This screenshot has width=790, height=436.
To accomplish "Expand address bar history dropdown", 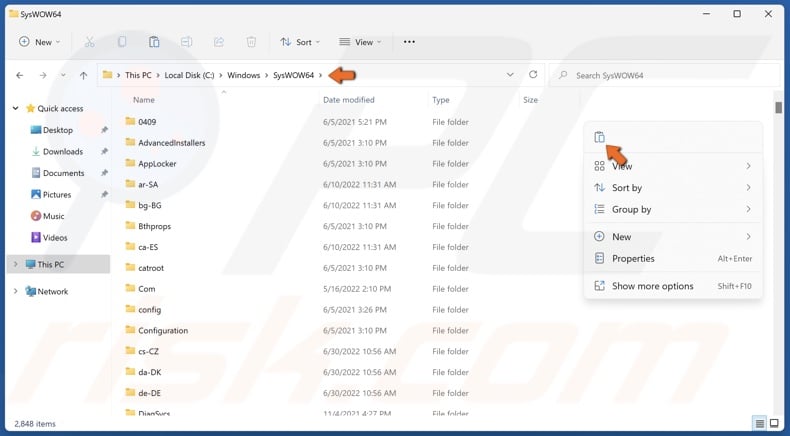I will 510,75.
